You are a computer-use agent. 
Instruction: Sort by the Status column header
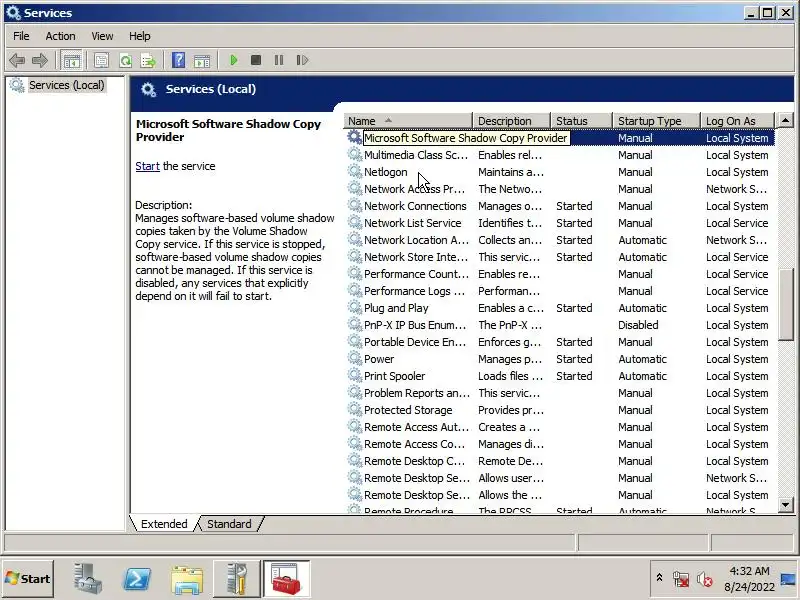[582, 121]
